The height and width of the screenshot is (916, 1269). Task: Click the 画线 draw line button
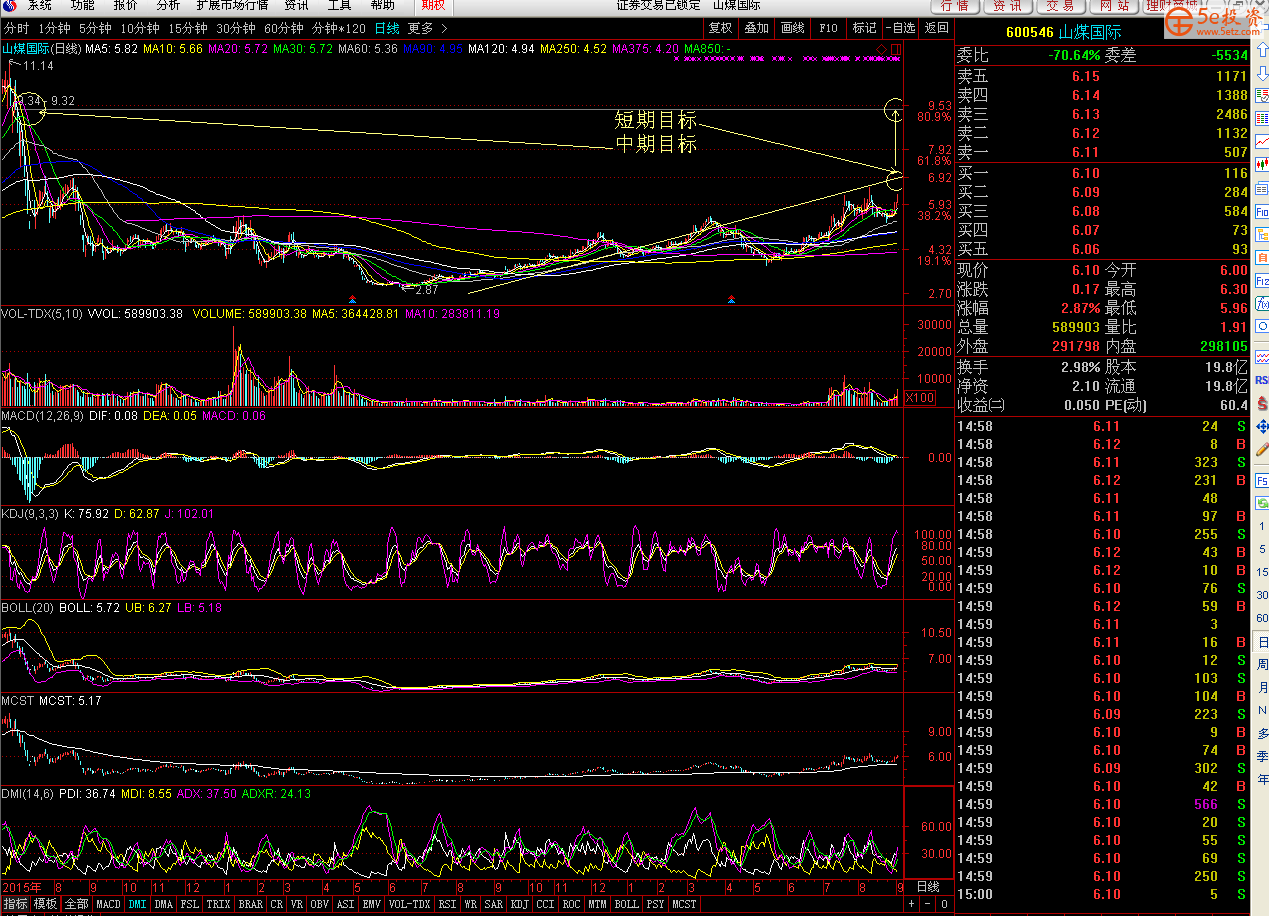792,28
